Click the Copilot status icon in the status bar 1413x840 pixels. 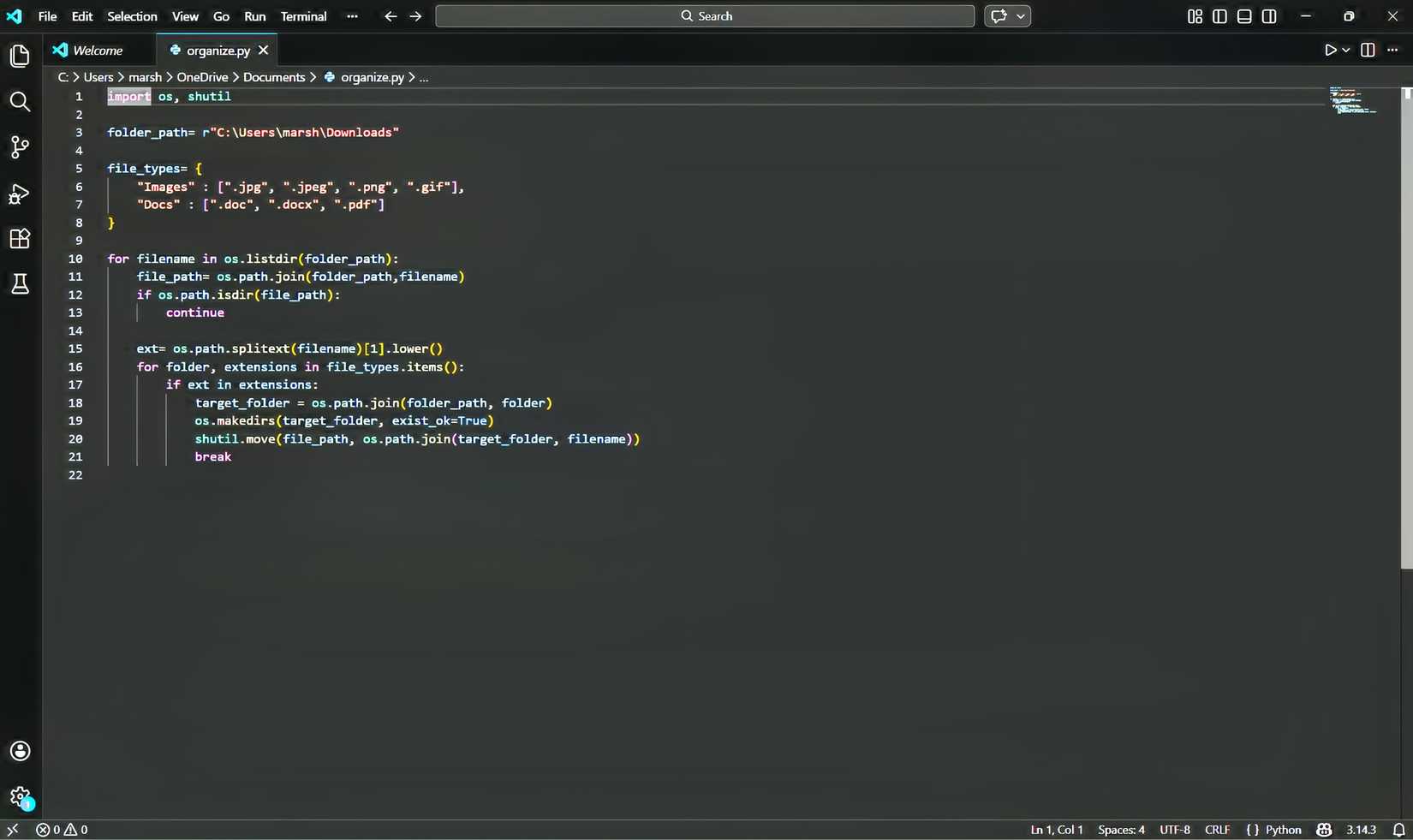click(1324, 830)
